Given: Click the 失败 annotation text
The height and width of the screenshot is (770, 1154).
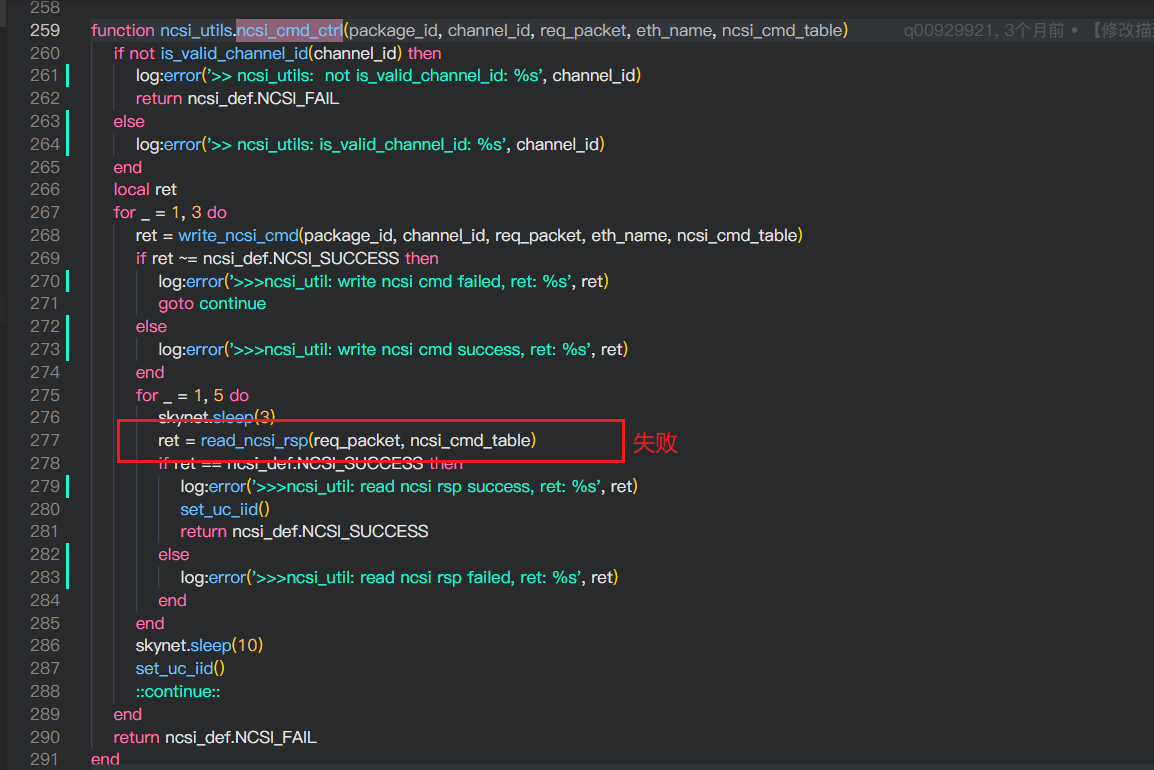Looking at the screenshot, I should coord(655,443).
